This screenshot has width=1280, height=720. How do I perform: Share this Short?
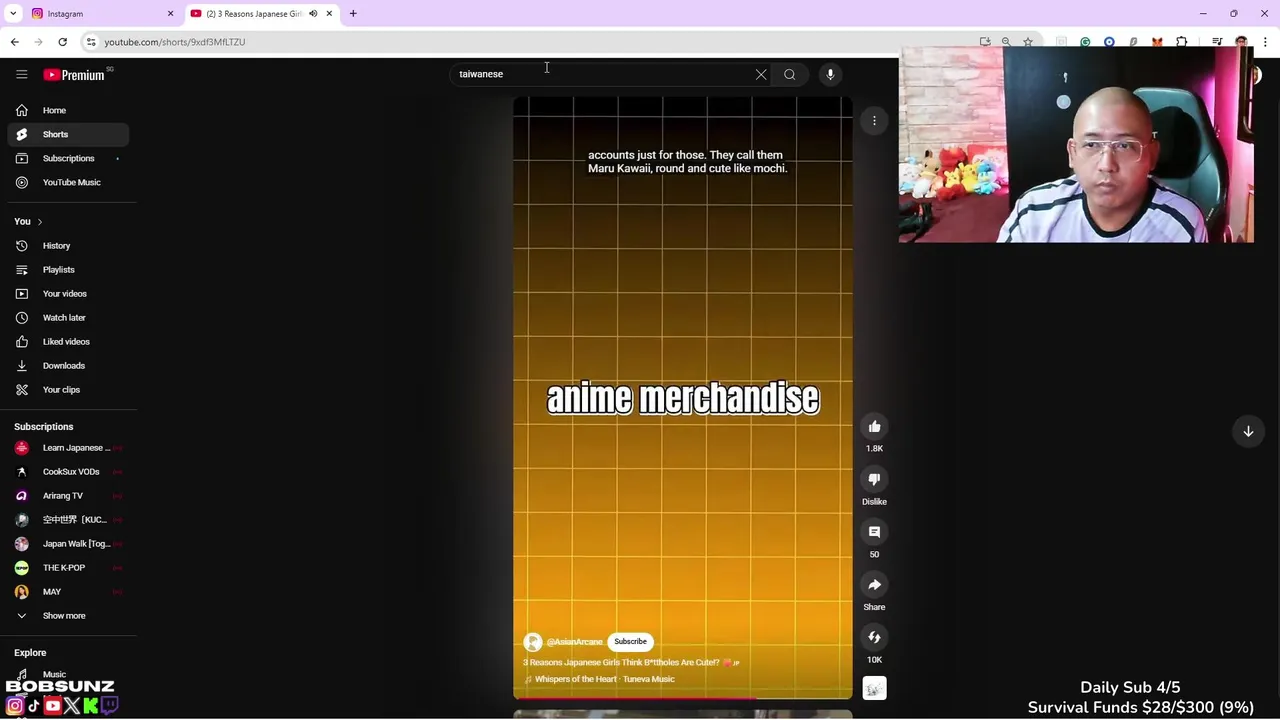point(874,585)
